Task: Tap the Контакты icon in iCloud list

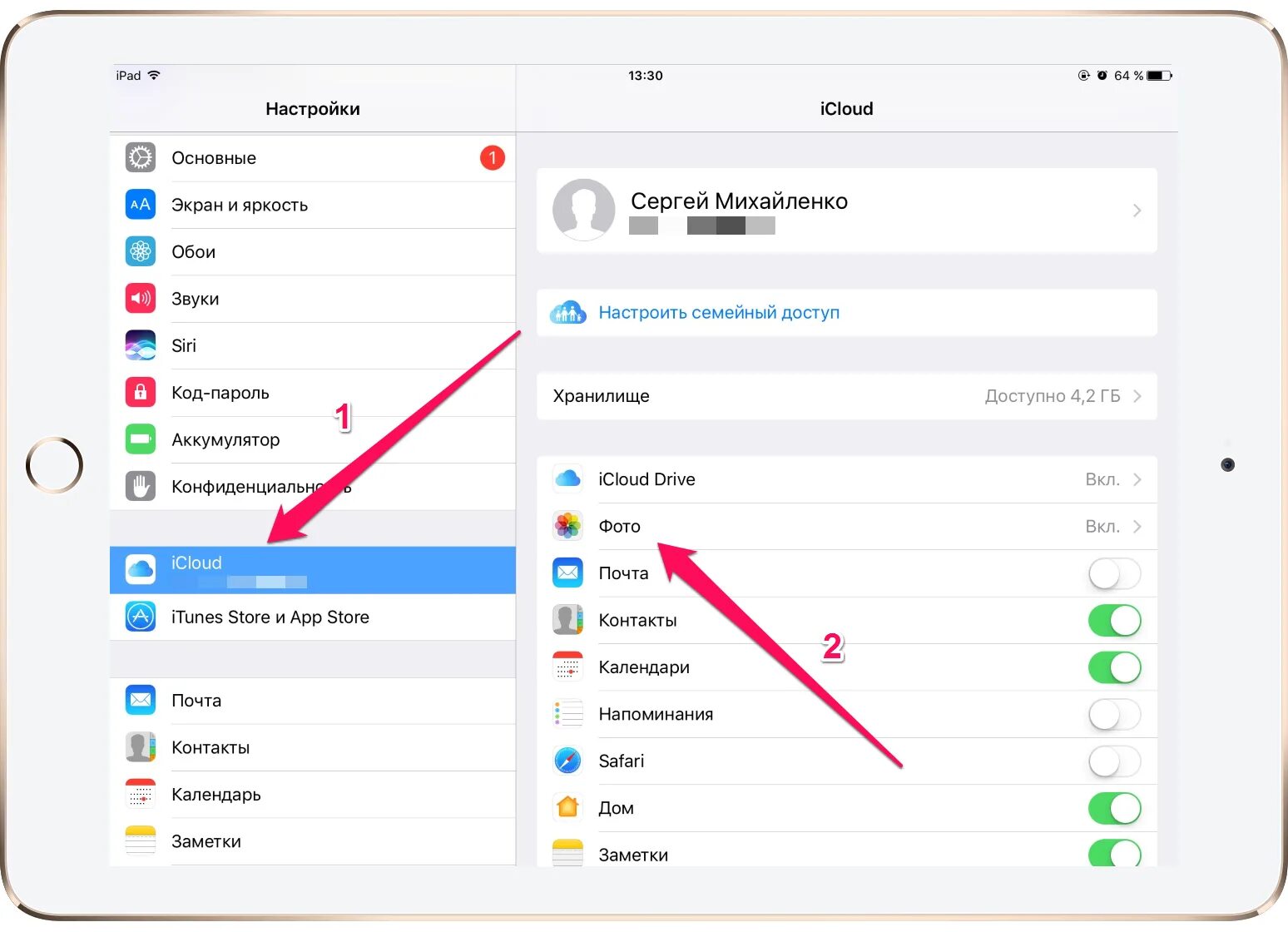Action: coord(567,620)
